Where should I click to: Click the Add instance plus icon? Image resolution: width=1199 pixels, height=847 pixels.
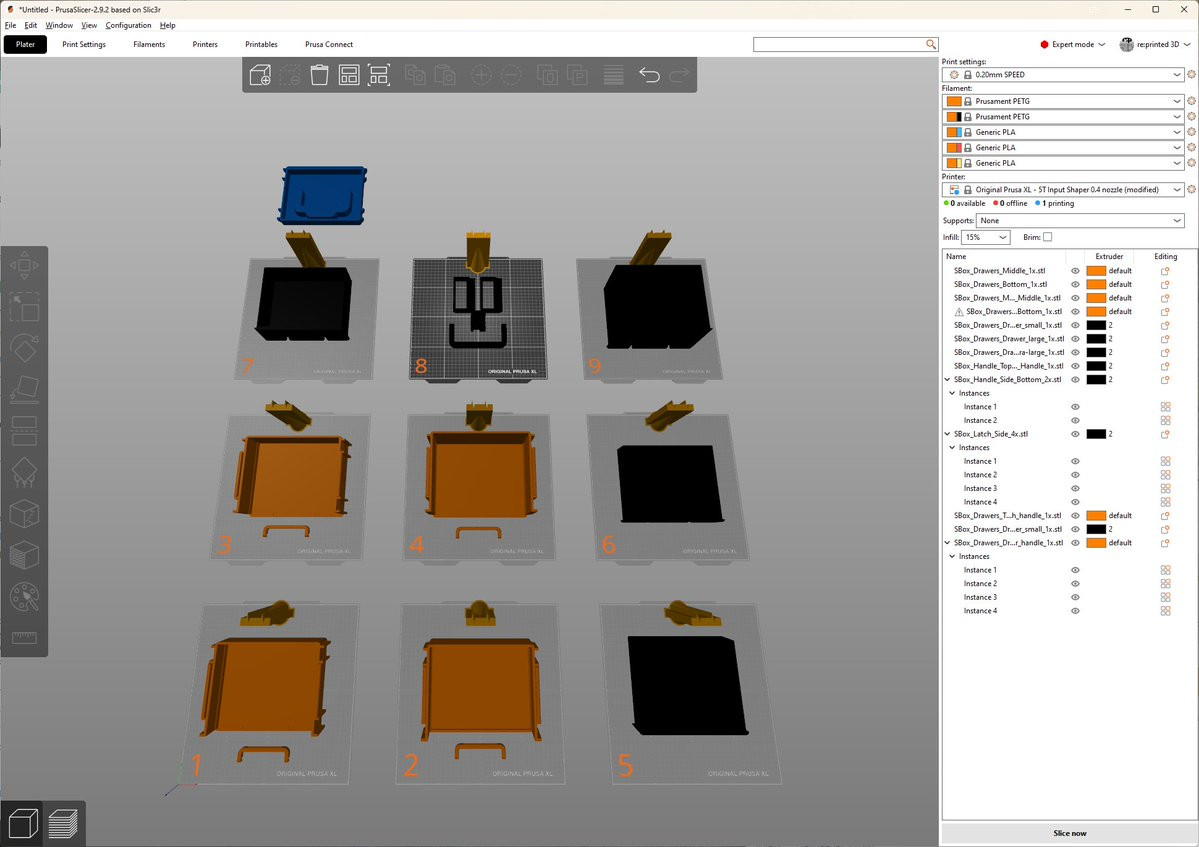point(481,75)
